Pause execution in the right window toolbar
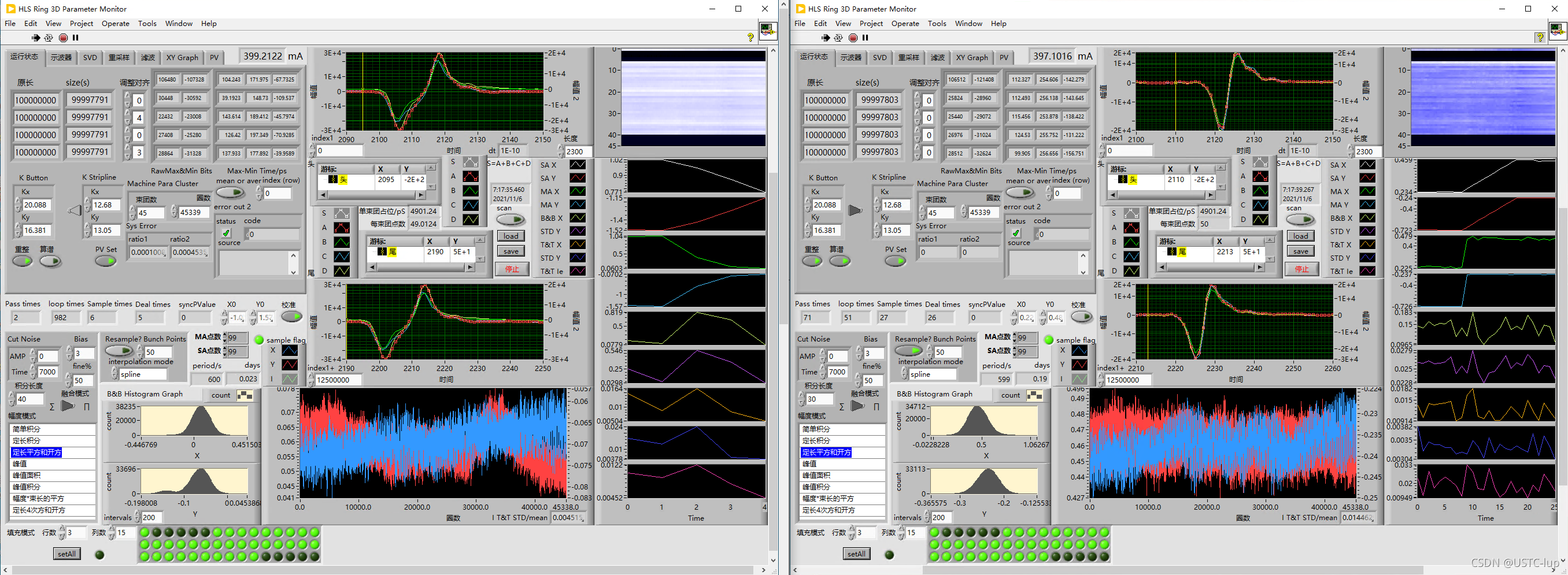 tap(865, 38)
